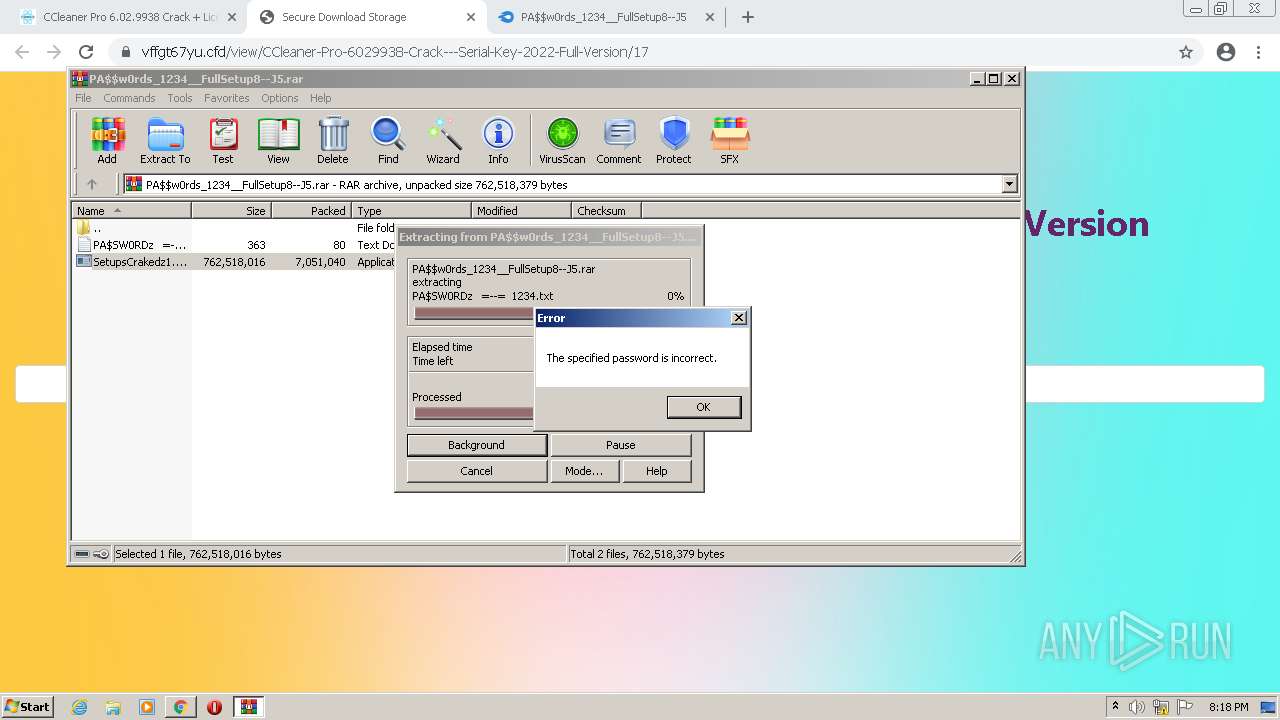Open the archive Info icon
Screen dimensions: 1280x720
[x=498, y=140]
